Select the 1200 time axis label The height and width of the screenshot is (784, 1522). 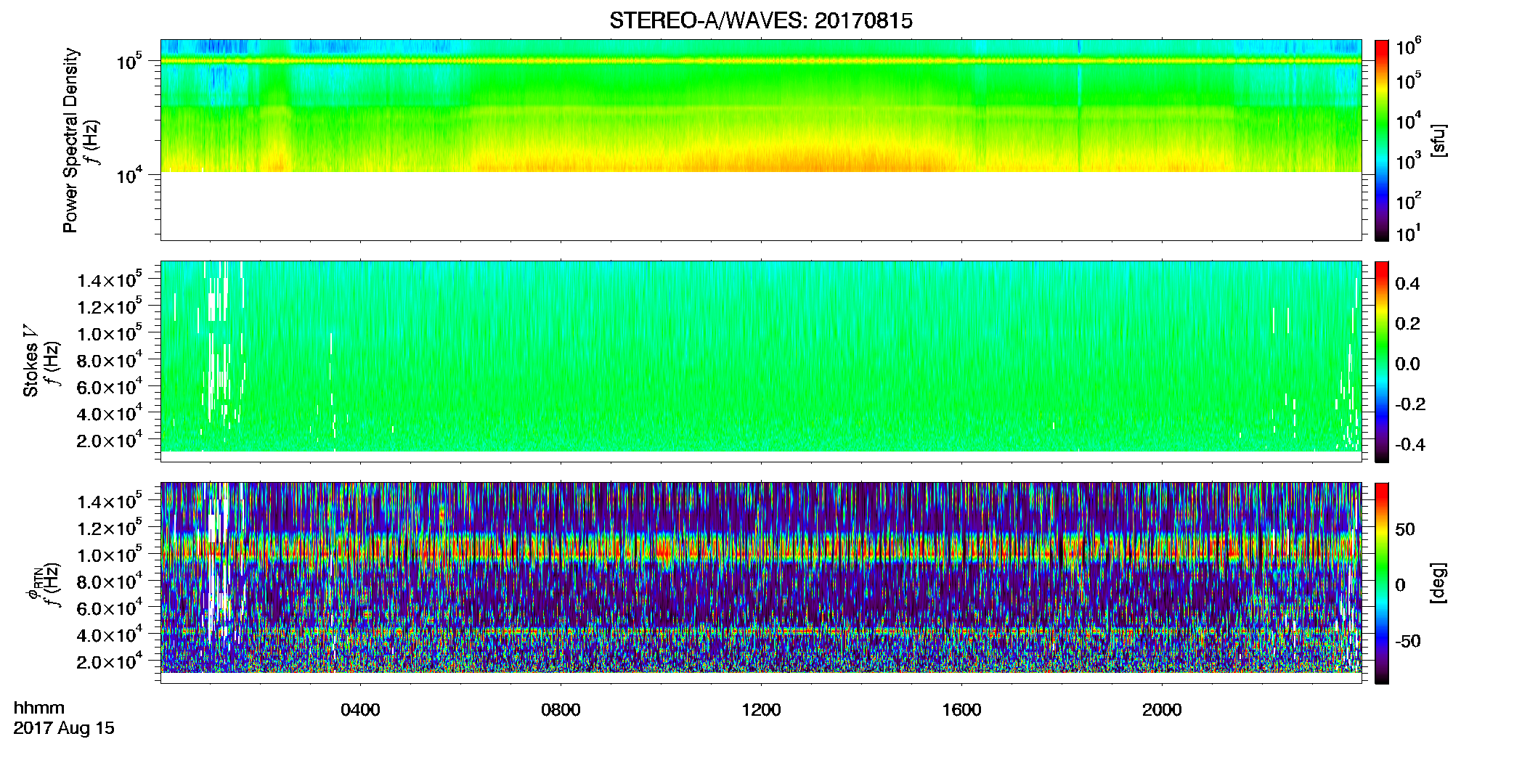(761, 709)
